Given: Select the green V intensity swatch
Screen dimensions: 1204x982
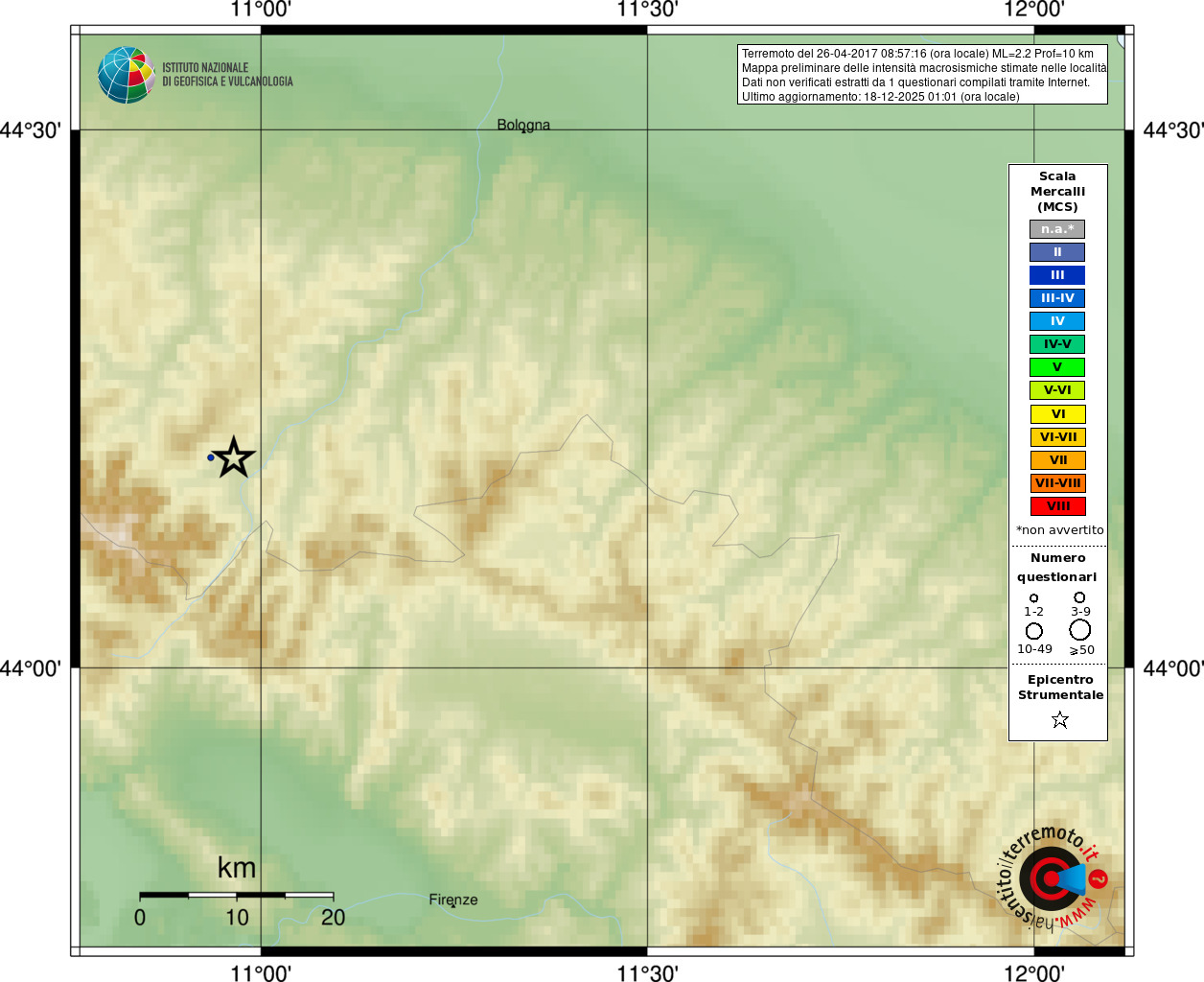Looking at the screenshot, I should (x=1057, y=367).
